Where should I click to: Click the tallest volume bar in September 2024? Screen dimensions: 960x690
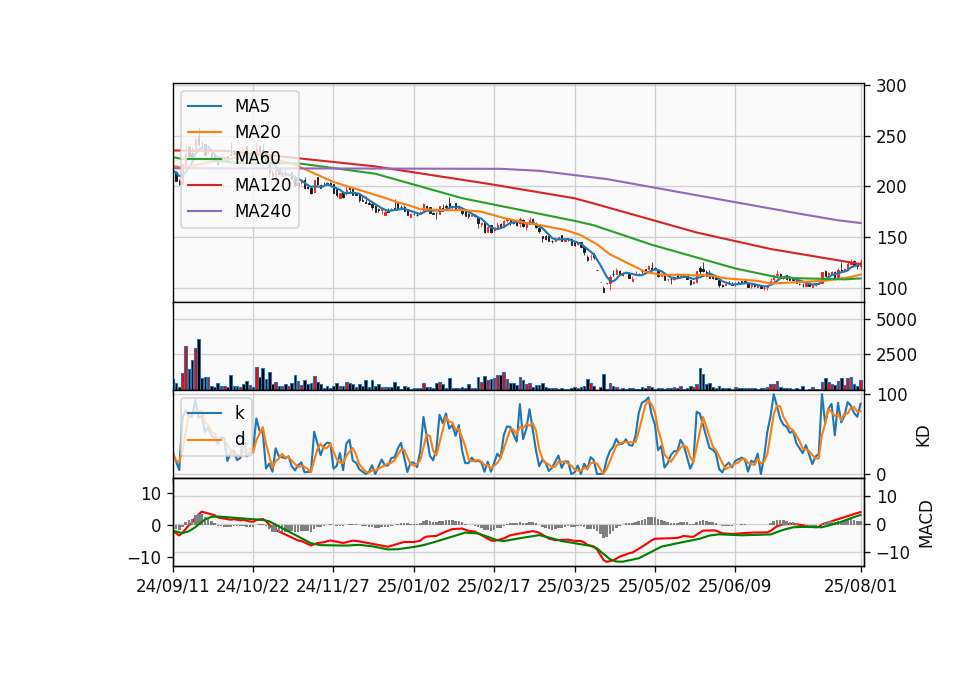[x=198, y=365]
